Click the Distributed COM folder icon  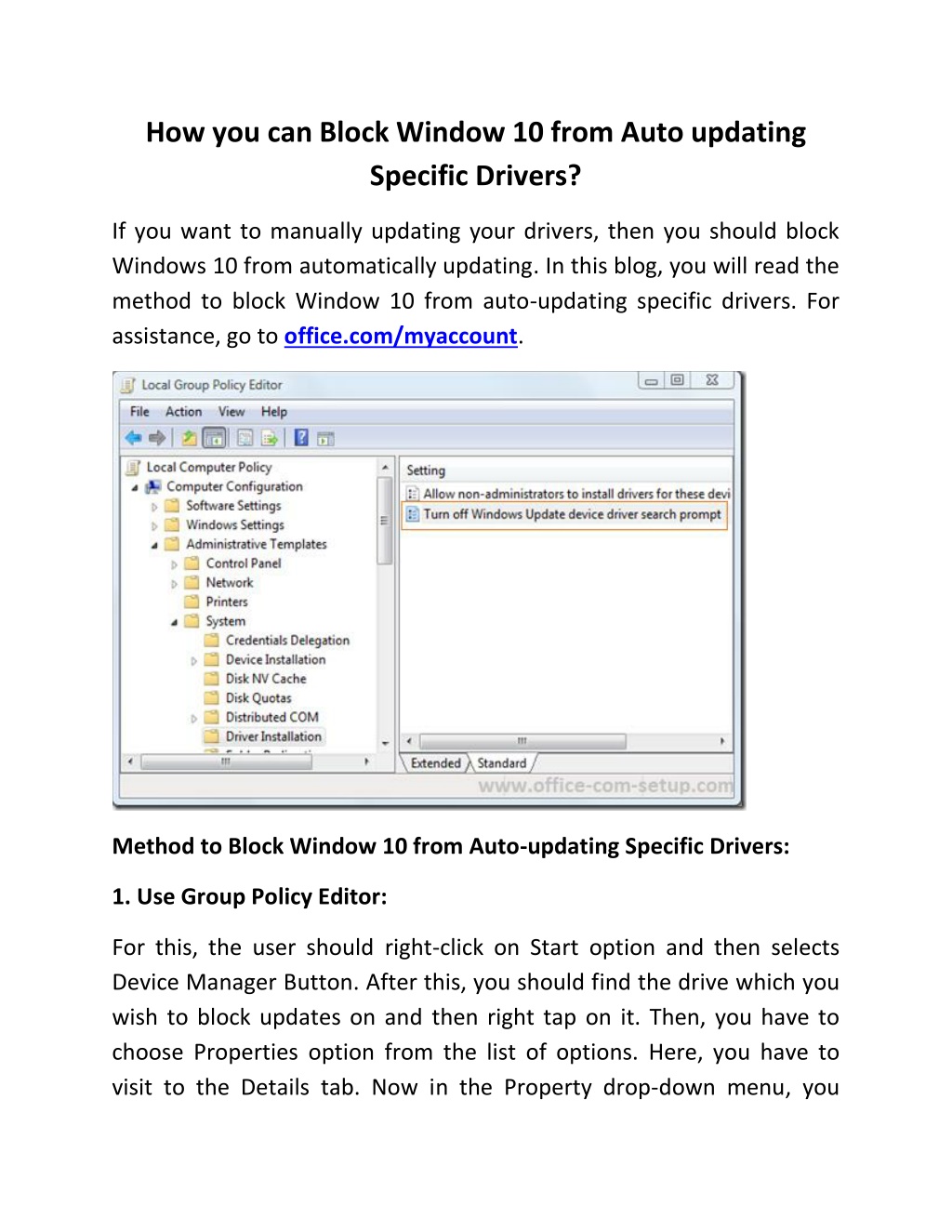pos(212,717)
